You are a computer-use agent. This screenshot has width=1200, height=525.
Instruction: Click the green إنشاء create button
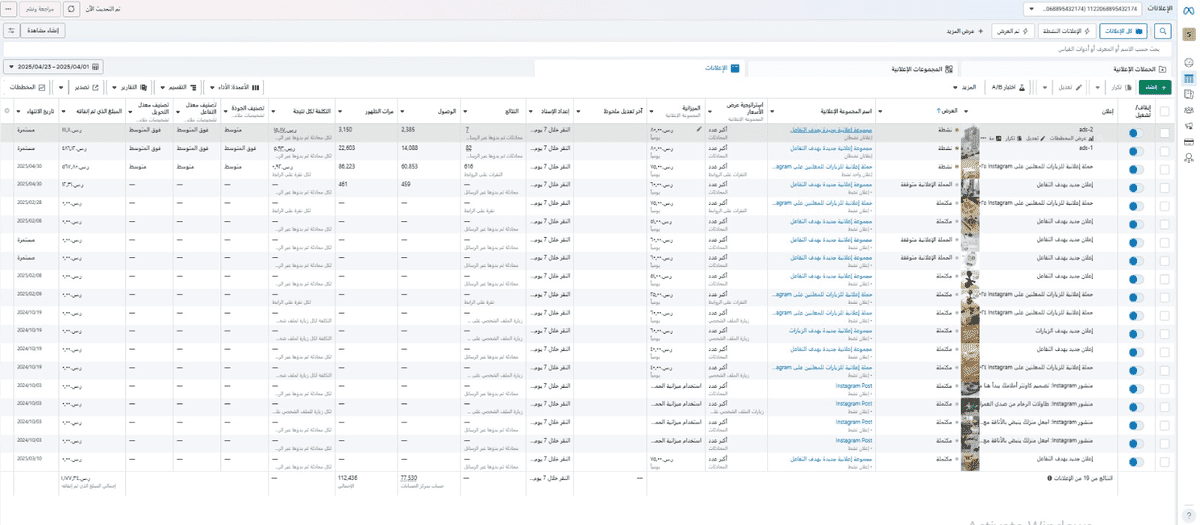coord(1155,88)
